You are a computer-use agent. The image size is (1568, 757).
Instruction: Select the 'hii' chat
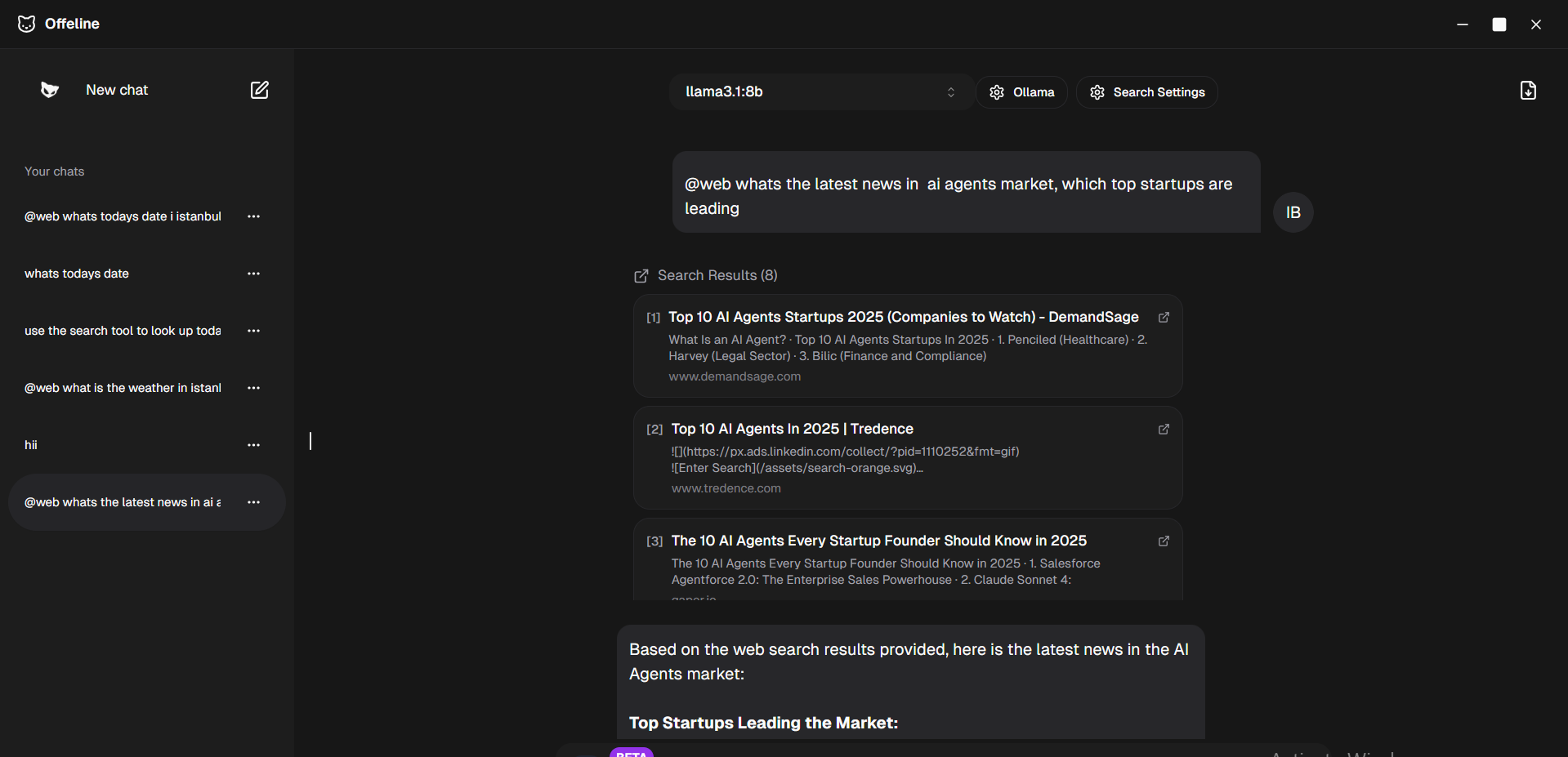[31, 445]
